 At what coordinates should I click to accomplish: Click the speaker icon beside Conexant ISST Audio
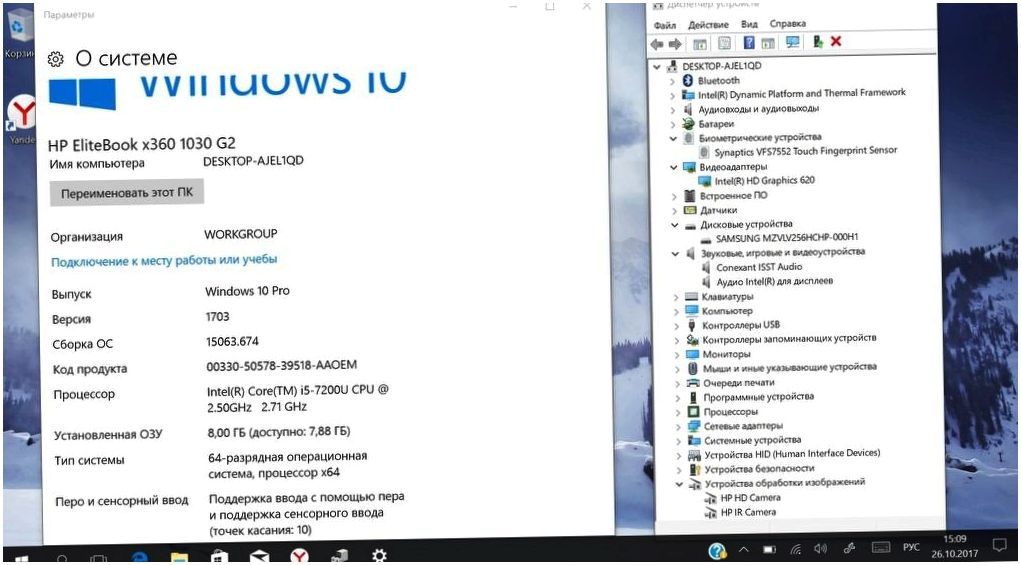click(706, 267)
